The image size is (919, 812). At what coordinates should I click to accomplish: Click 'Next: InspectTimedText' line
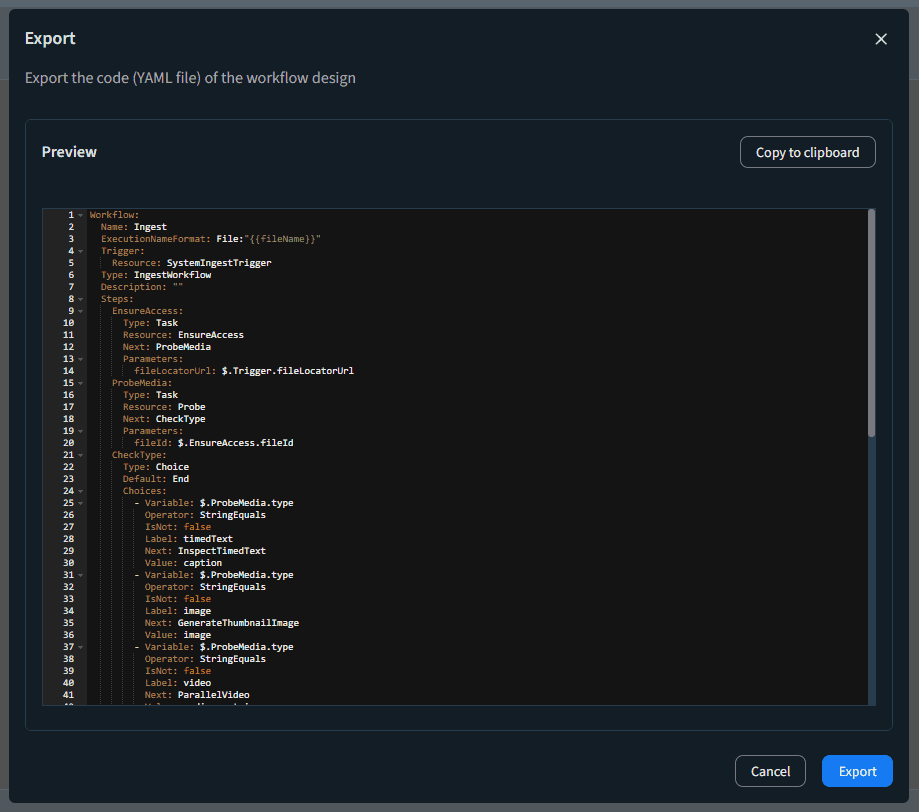coord(205,551)
